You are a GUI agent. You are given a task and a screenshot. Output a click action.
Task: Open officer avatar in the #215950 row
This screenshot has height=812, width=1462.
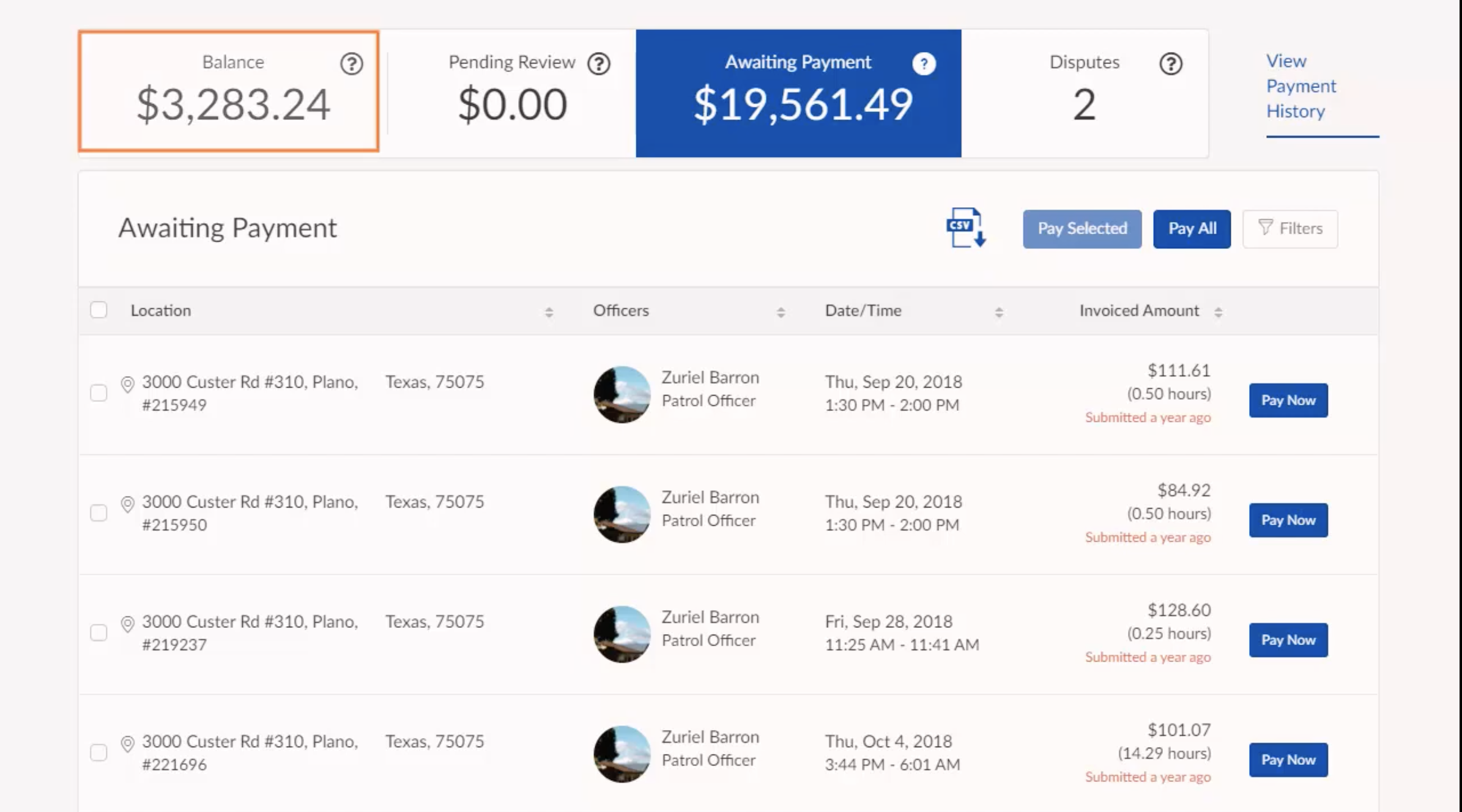622,514
